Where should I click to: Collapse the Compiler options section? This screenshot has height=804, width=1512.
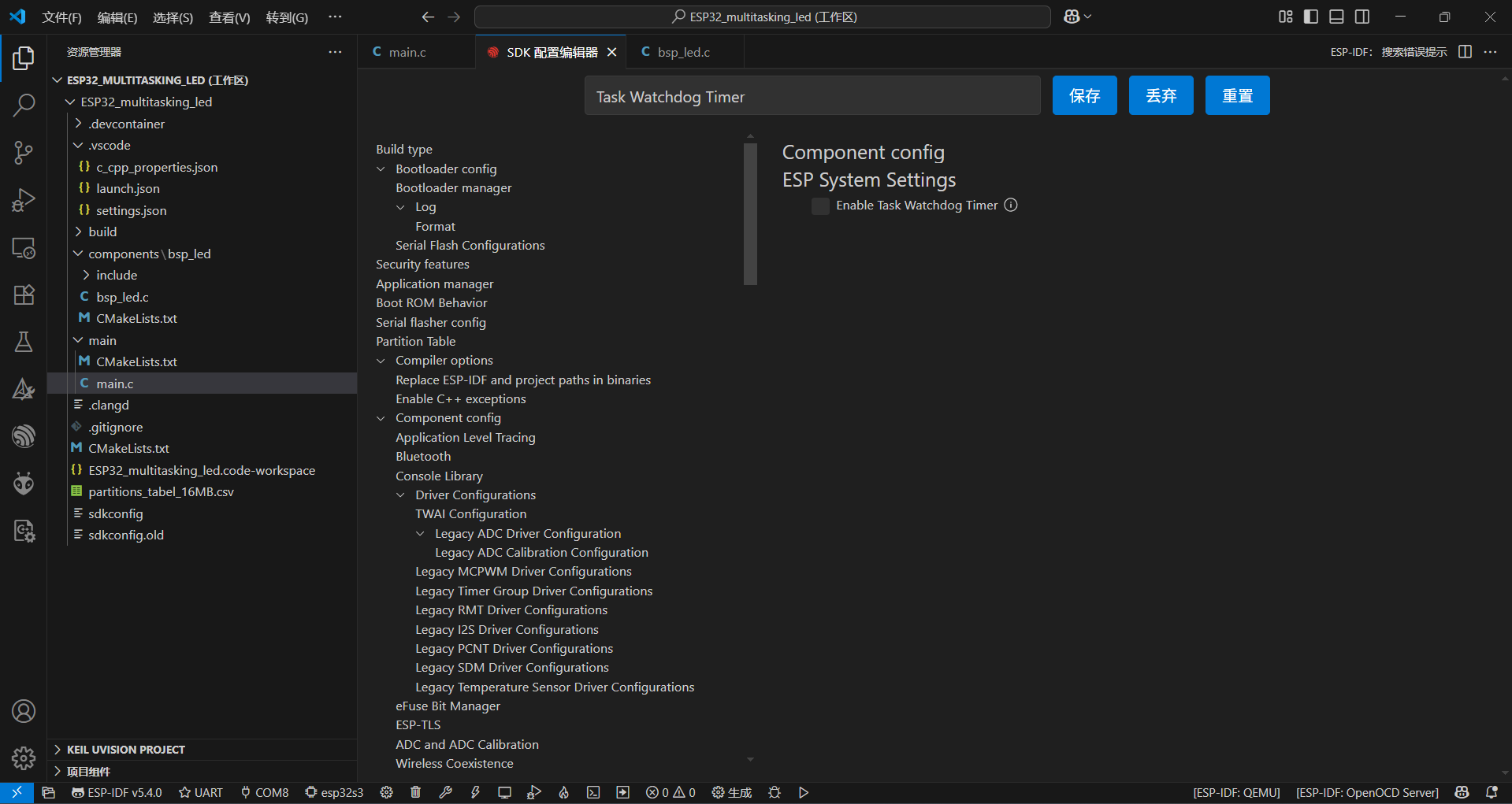381,361
